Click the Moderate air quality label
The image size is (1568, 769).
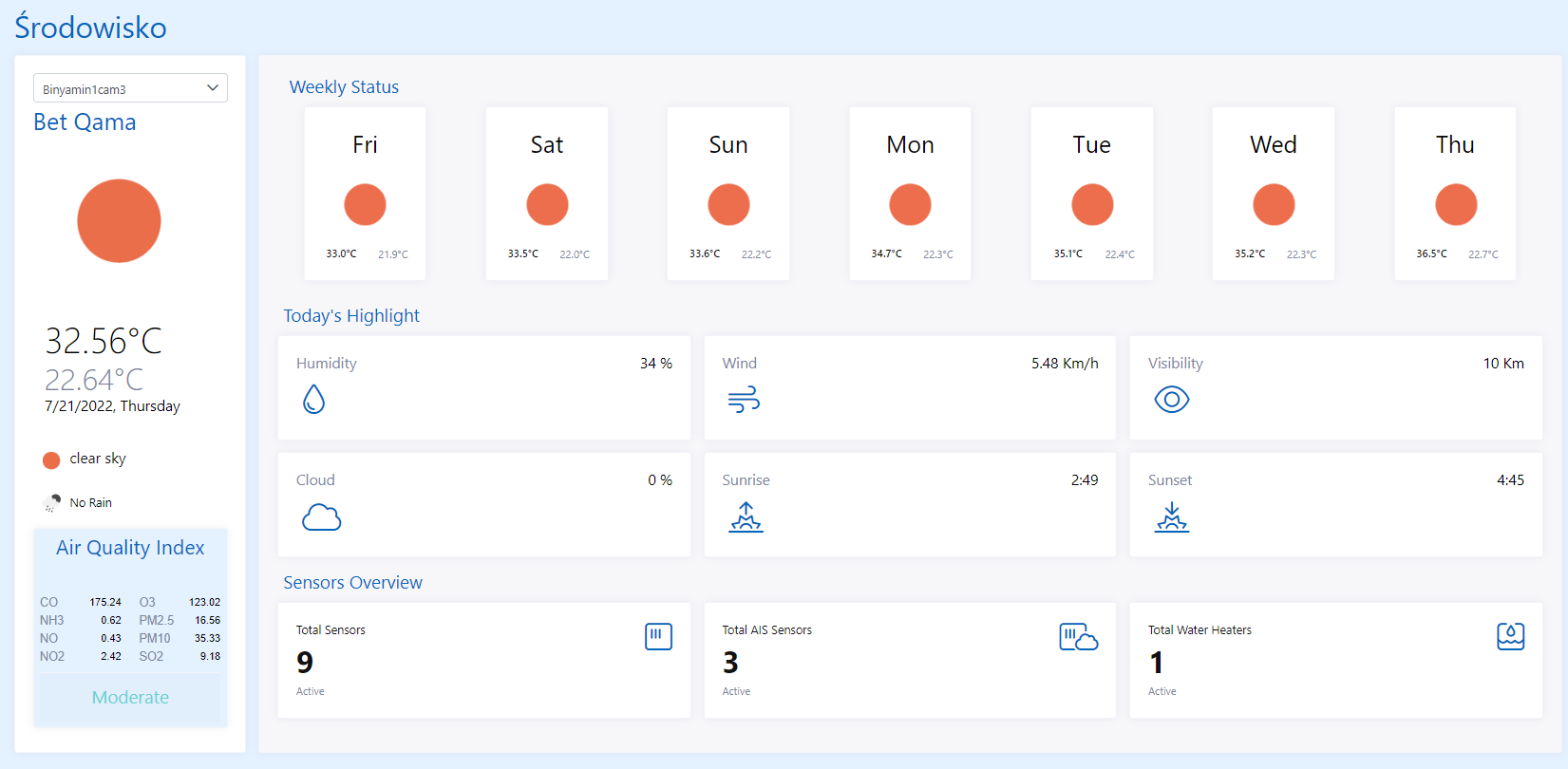pos(130,697)
